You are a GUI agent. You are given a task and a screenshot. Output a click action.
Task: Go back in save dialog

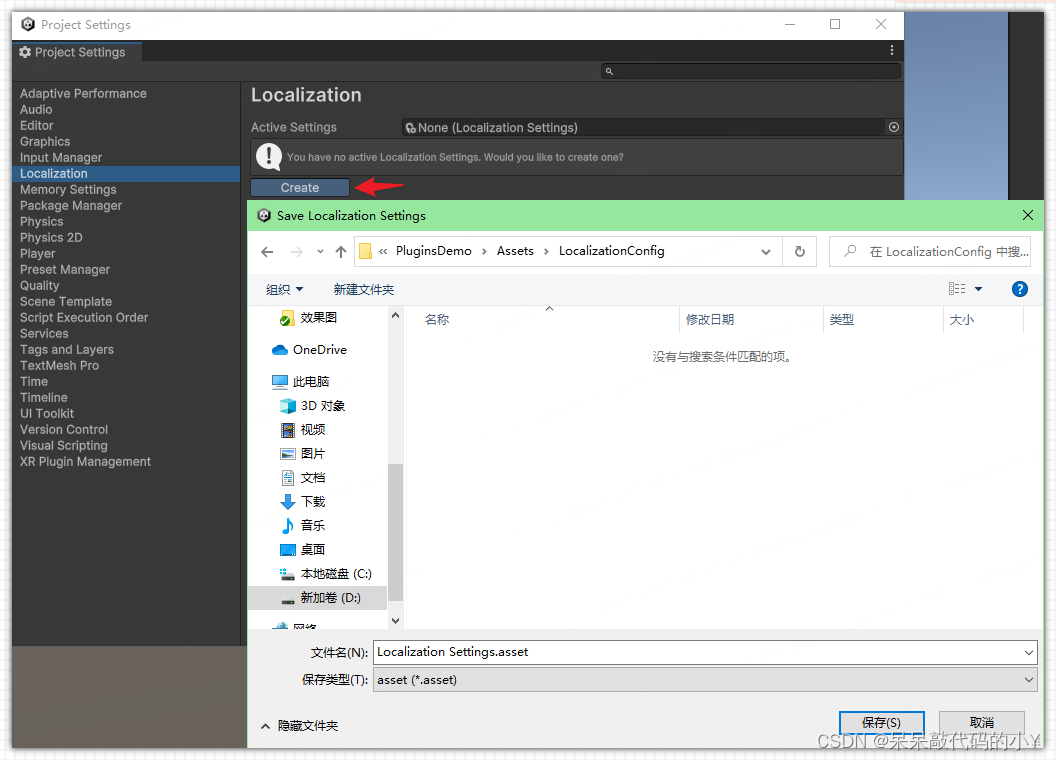(267, 252)
